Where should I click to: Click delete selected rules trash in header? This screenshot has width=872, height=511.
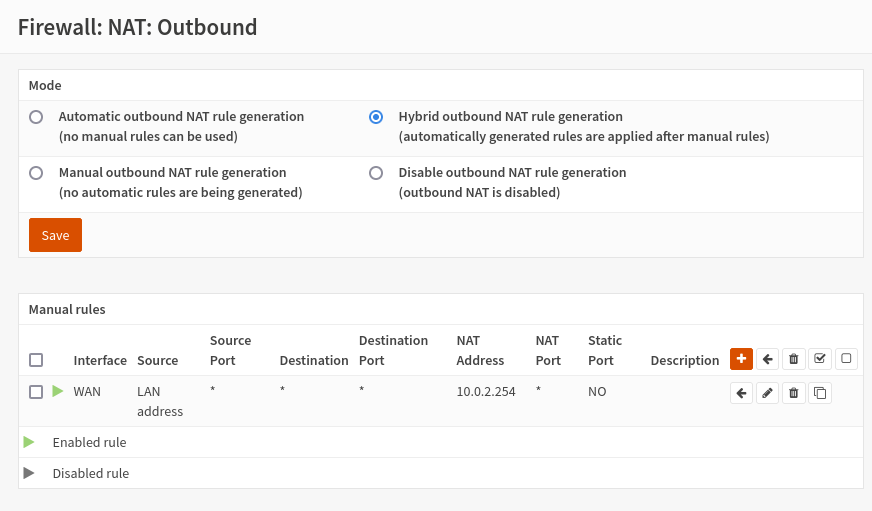793,359
